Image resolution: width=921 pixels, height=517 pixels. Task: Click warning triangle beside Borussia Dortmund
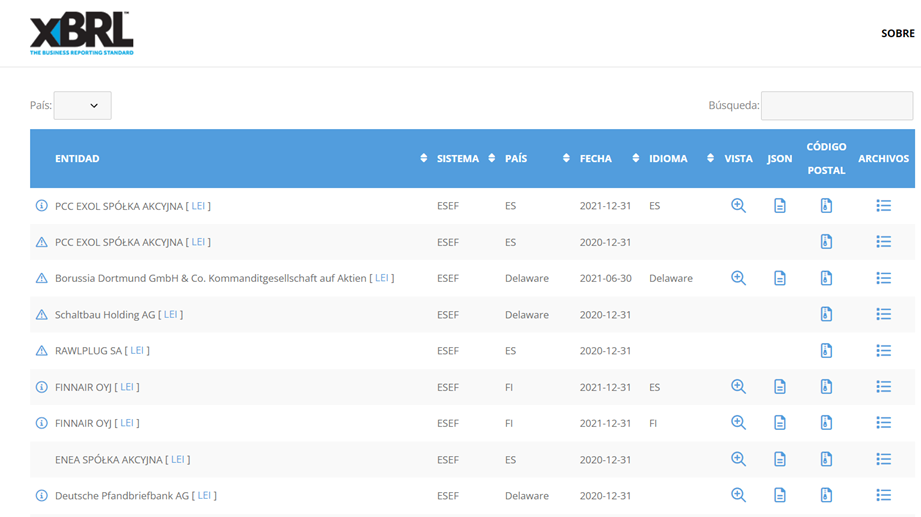[42, 278]
